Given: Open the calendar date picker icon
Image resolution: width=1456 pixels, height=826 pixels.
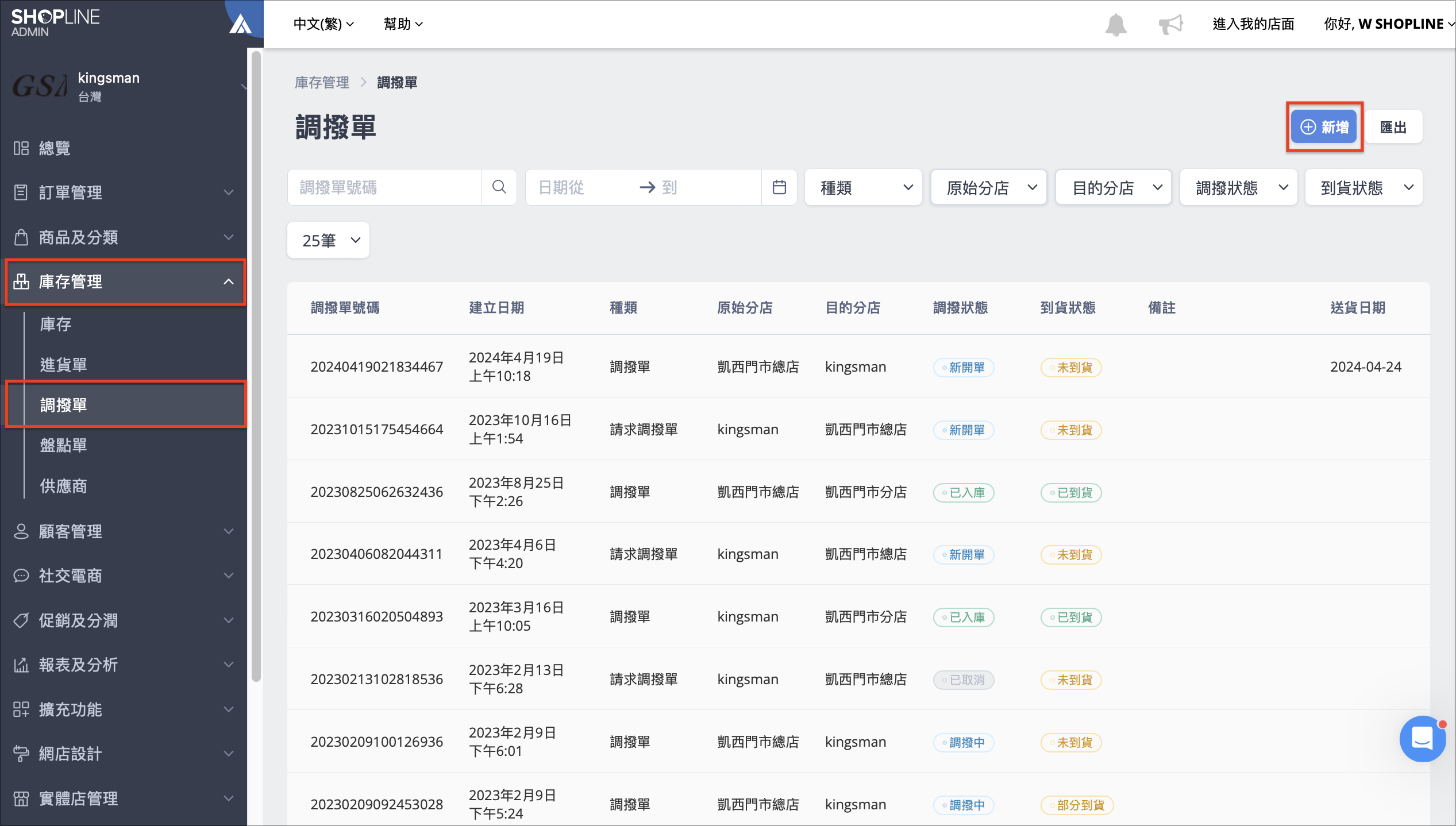Looking at the screenshot, I should 779,187.
